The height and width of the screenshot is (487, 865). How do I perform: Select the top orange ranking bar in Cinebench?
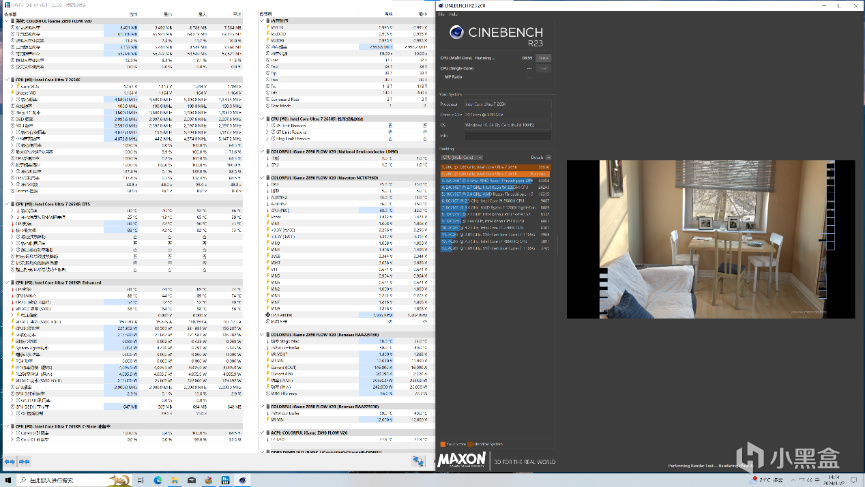pos(495,167)
